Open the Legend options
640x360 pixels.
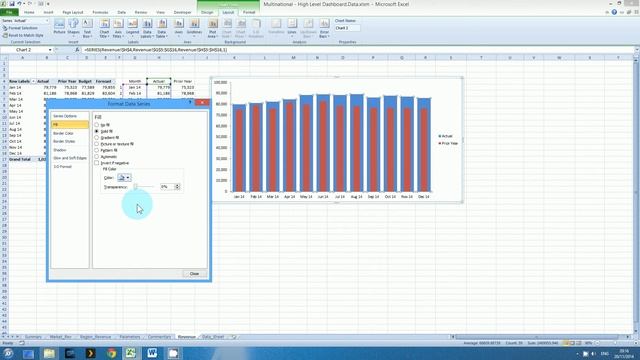133,27
